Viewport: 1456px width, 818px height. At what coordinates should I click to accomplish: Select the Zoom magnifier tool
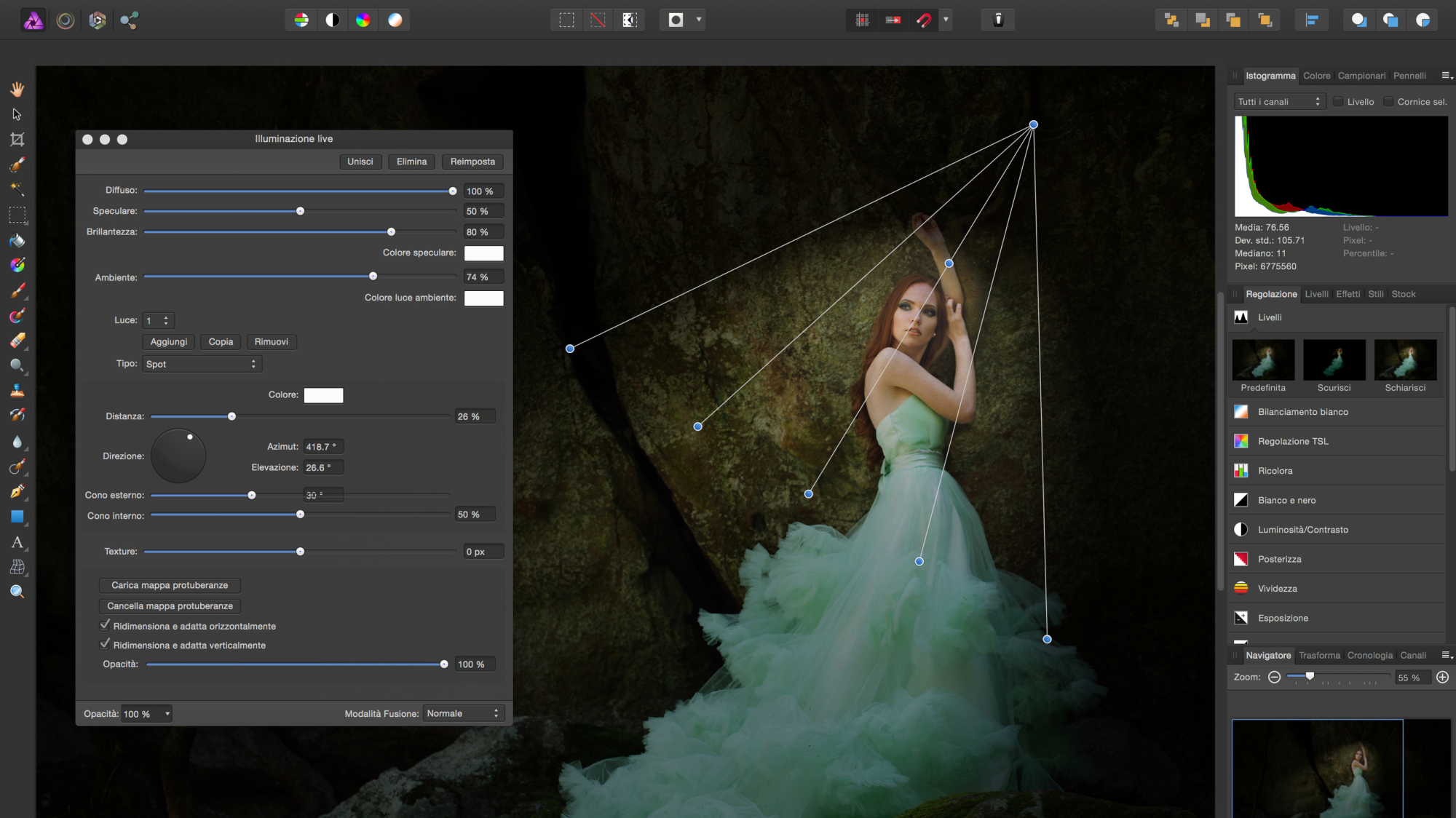tap(17, 592)
